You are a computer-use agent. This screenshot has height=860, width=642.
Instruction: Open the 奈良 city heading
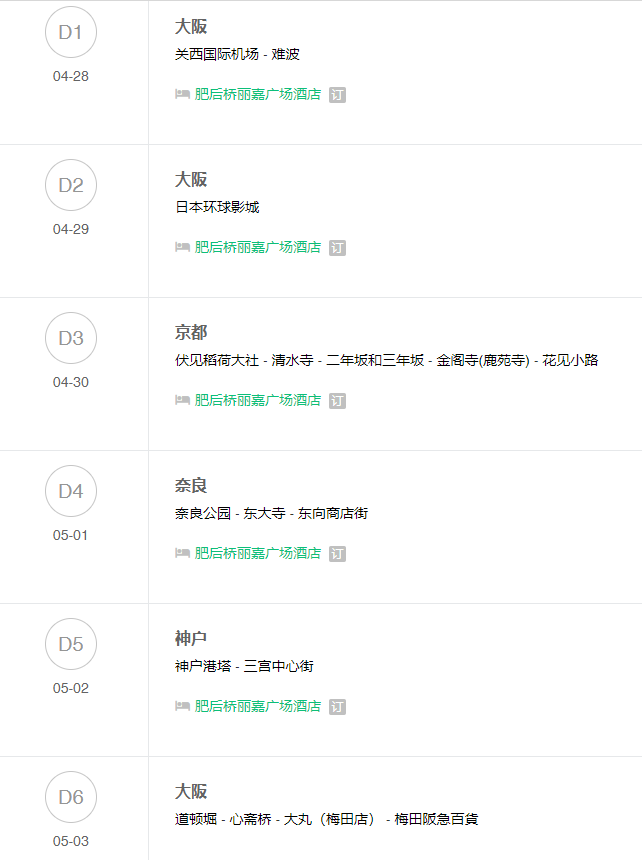(191, 486)
